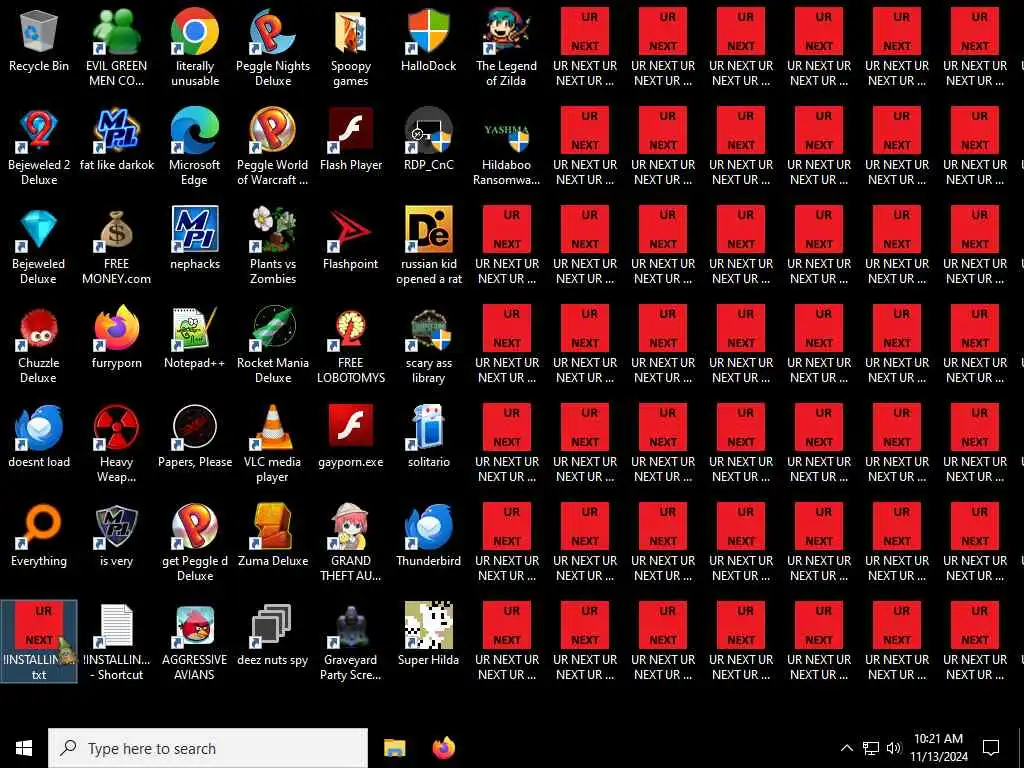Viewport: 1024px width, 768px height.
Task: Launch Firefox from the taskbar
Action: [444, 748]
